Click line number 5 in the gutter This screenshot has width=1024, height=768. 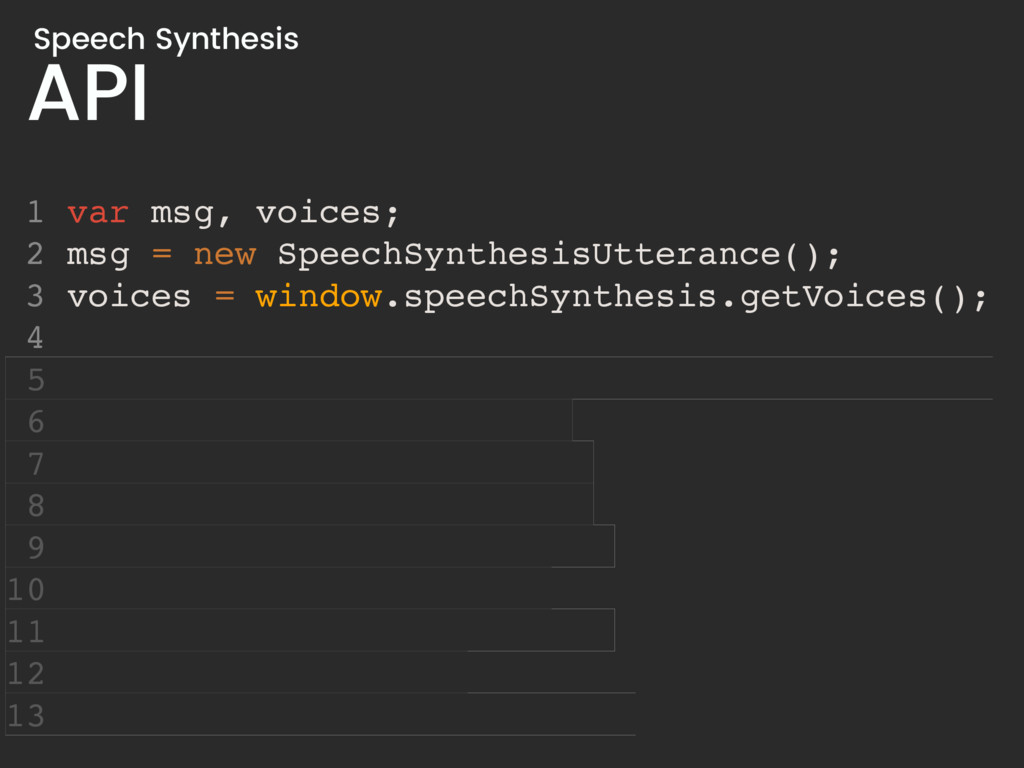[35, 380]
